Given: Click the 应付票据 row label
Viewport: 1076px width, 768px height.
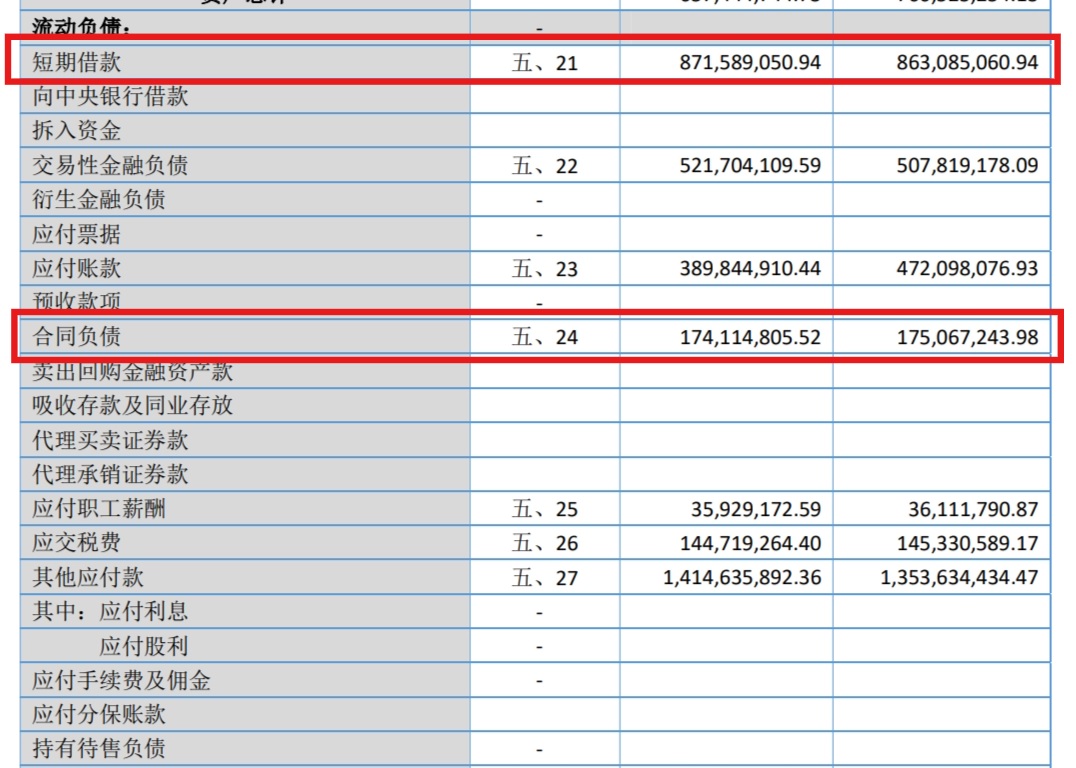Looking at the screenshot, I should point(76,234).
